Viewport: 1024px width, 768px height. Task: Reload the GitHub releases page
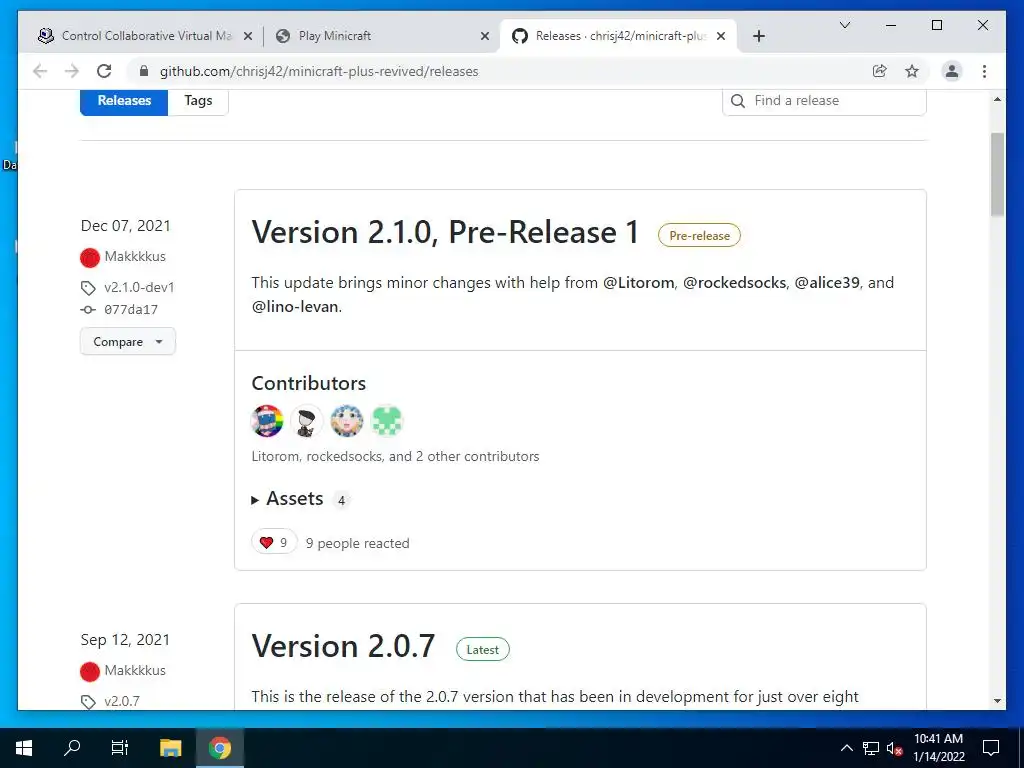[x=104, y=71]
